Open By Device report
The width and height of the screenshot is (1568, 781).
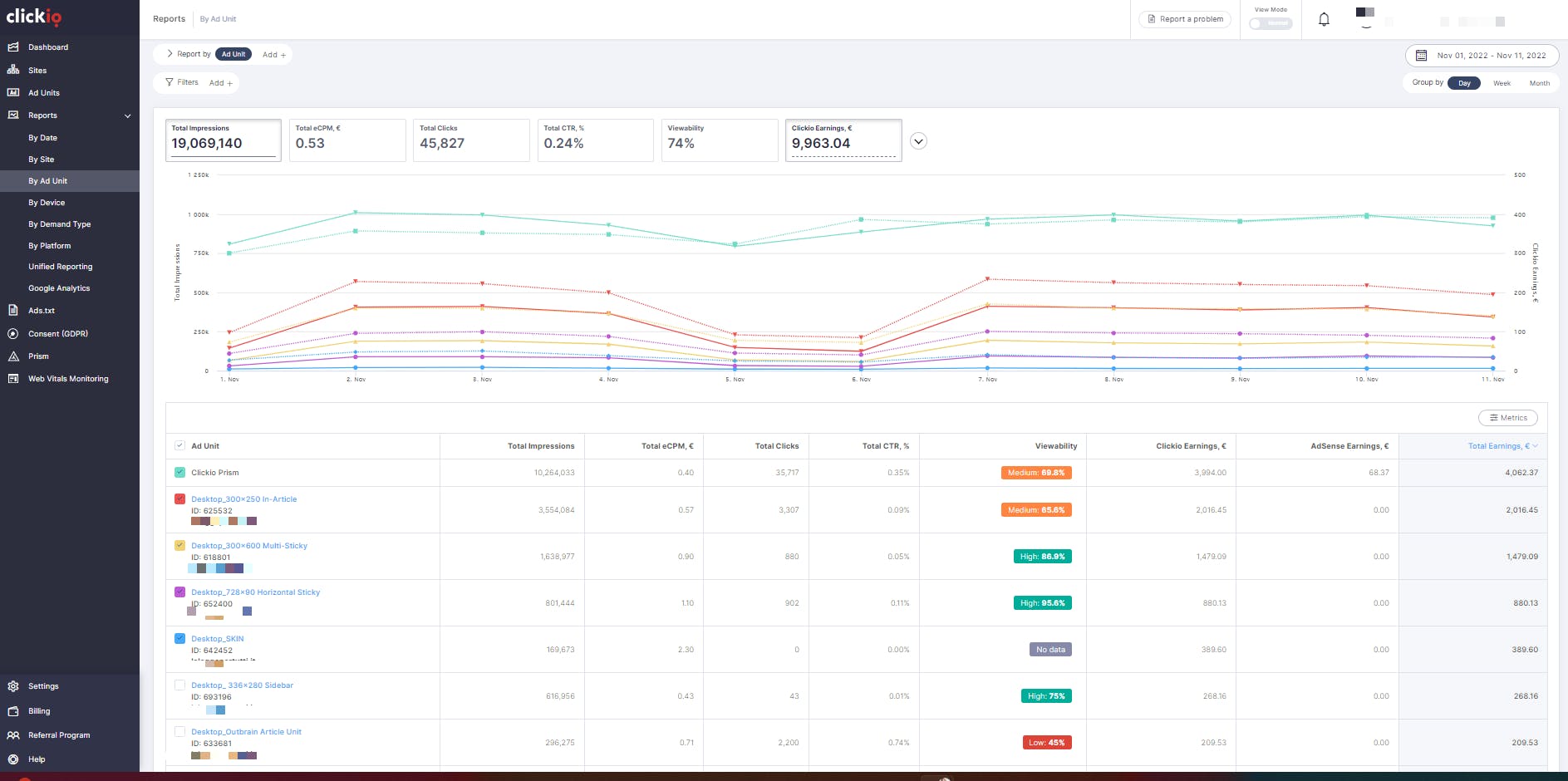tap(47, 203)
